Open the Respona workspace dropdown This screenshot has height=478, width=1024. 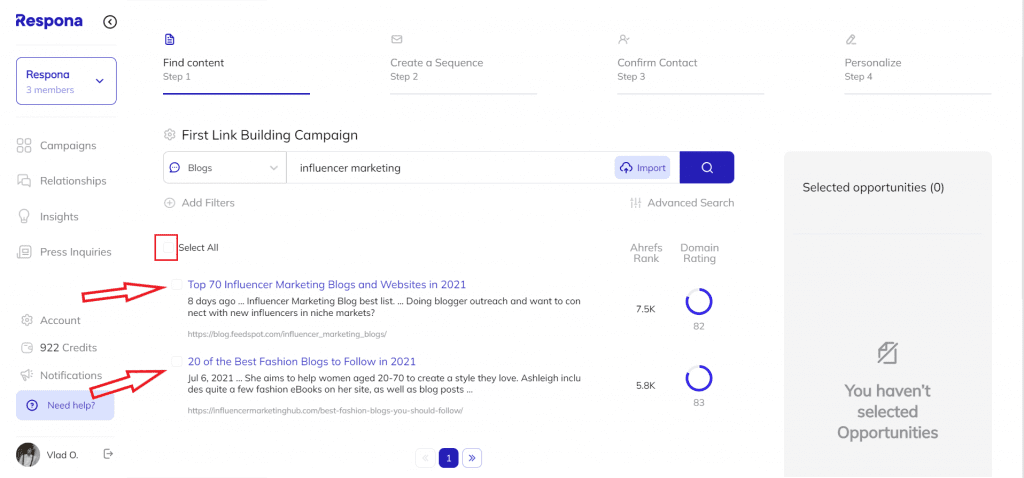point(66,81)
